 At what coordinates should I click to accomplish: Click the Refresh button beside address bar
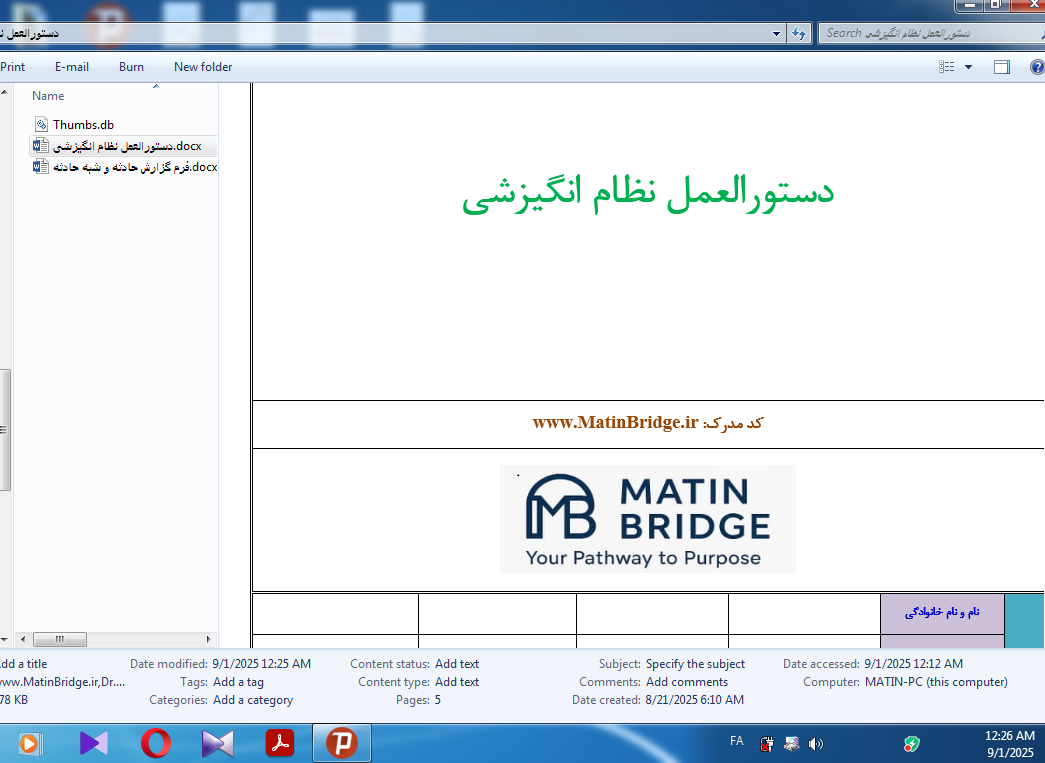(799, 33)
